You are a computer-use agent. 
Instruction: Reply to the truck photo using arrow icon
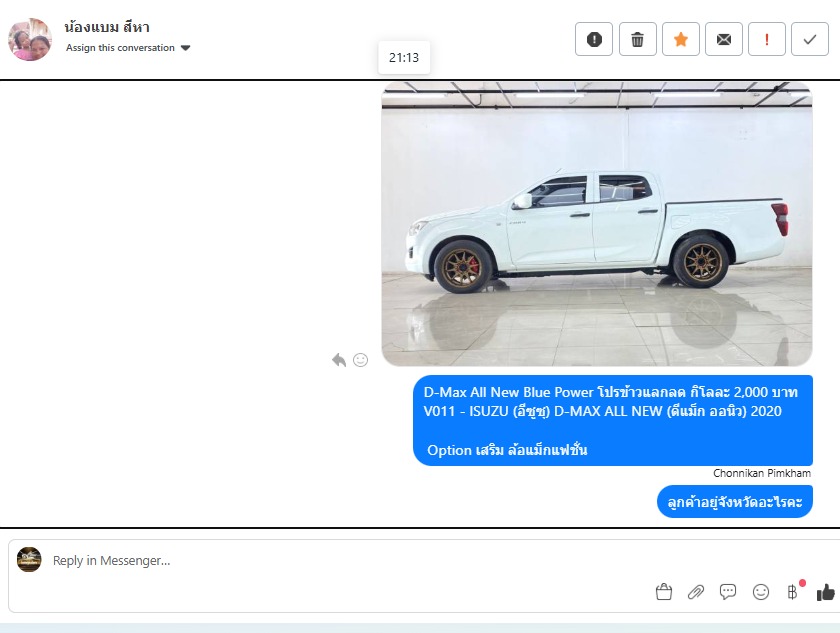(x=339, y=360)
